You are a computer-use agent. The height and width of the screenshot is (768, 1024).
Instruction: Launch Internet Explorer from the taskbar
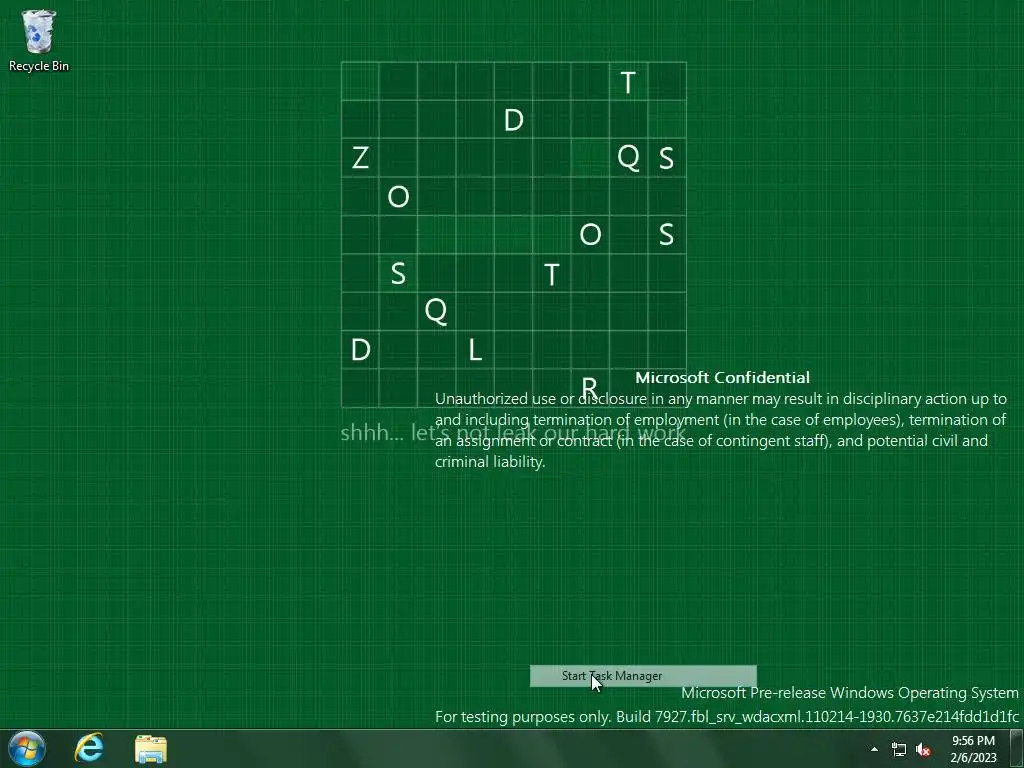coord(89,748)
